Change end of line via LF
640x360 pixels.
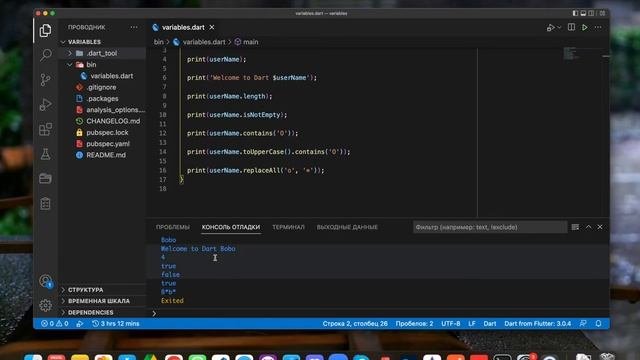coord(472,324)
